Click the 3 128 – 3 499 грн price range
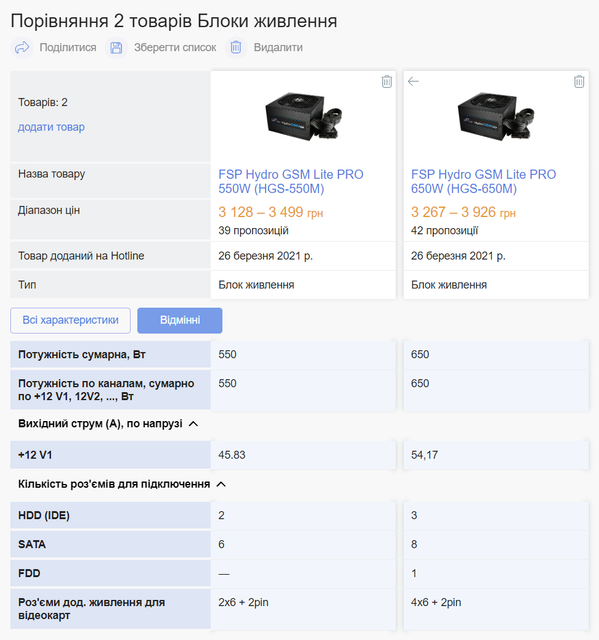This screenshot has width=599, height=640. click(271, 212)
